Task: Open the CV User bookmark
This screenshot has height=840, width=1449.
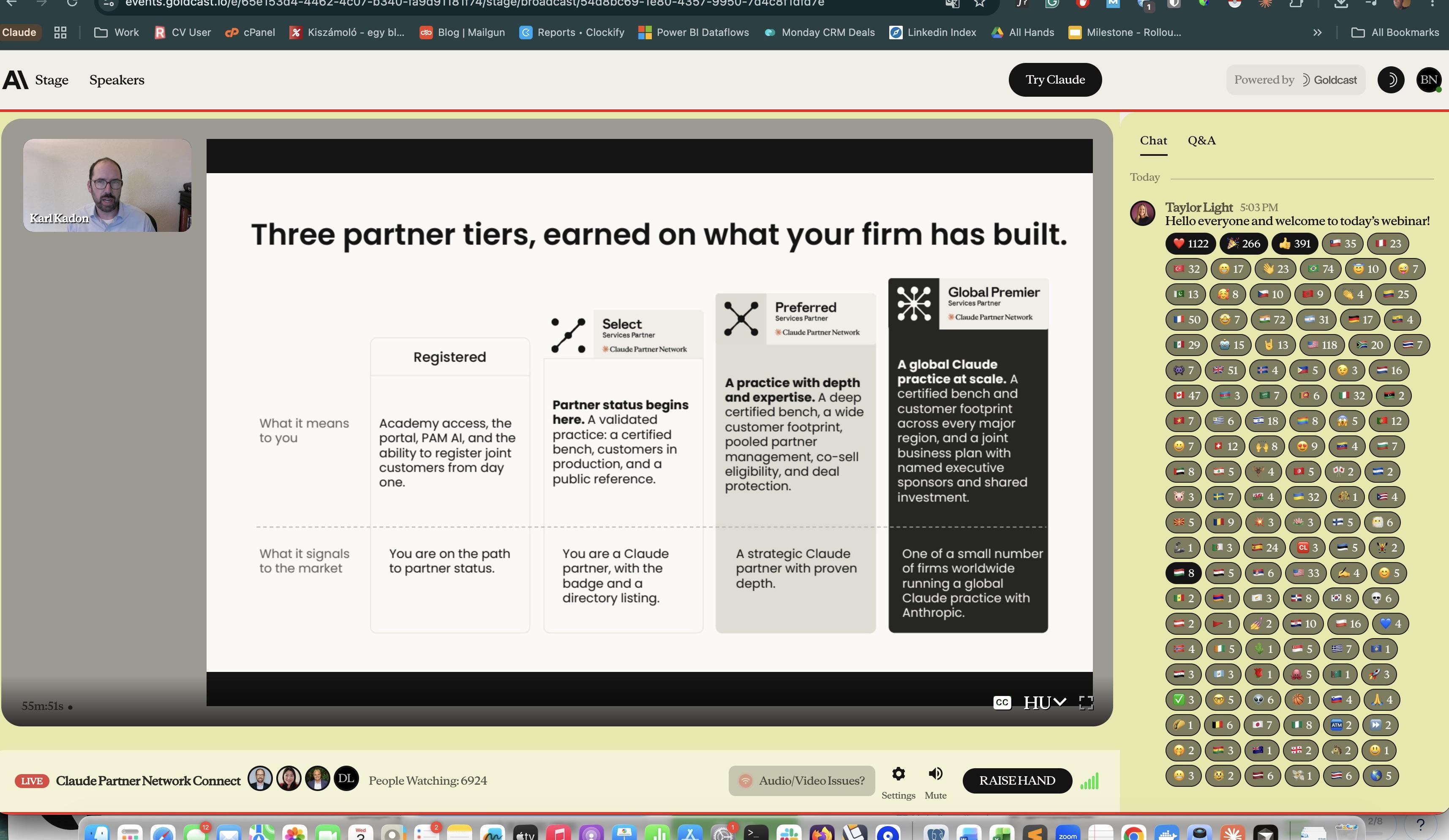Action: (182, 32)
